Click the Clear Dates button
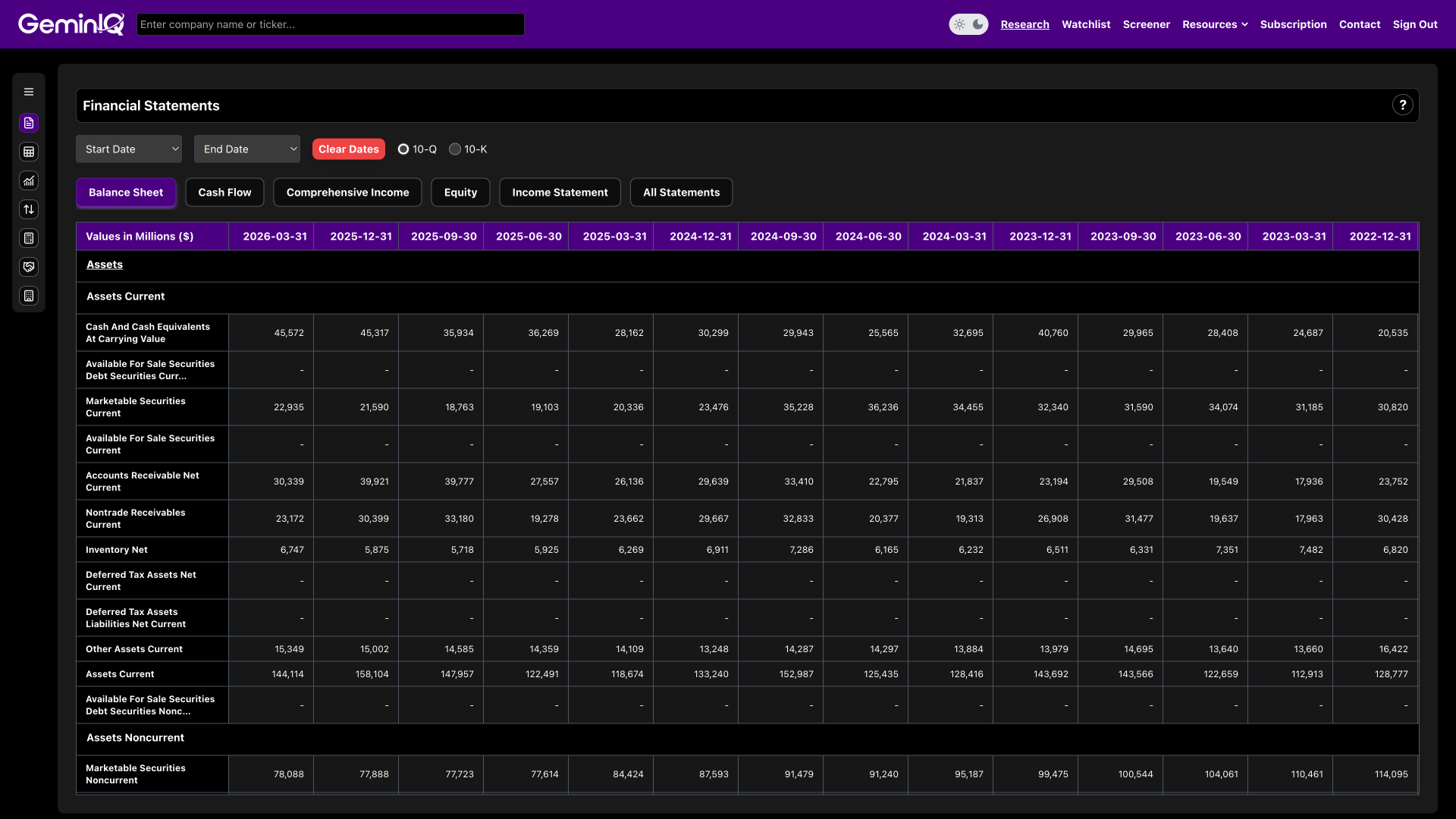This screenshot has height=819, width=1456. (x=349, y=149)
